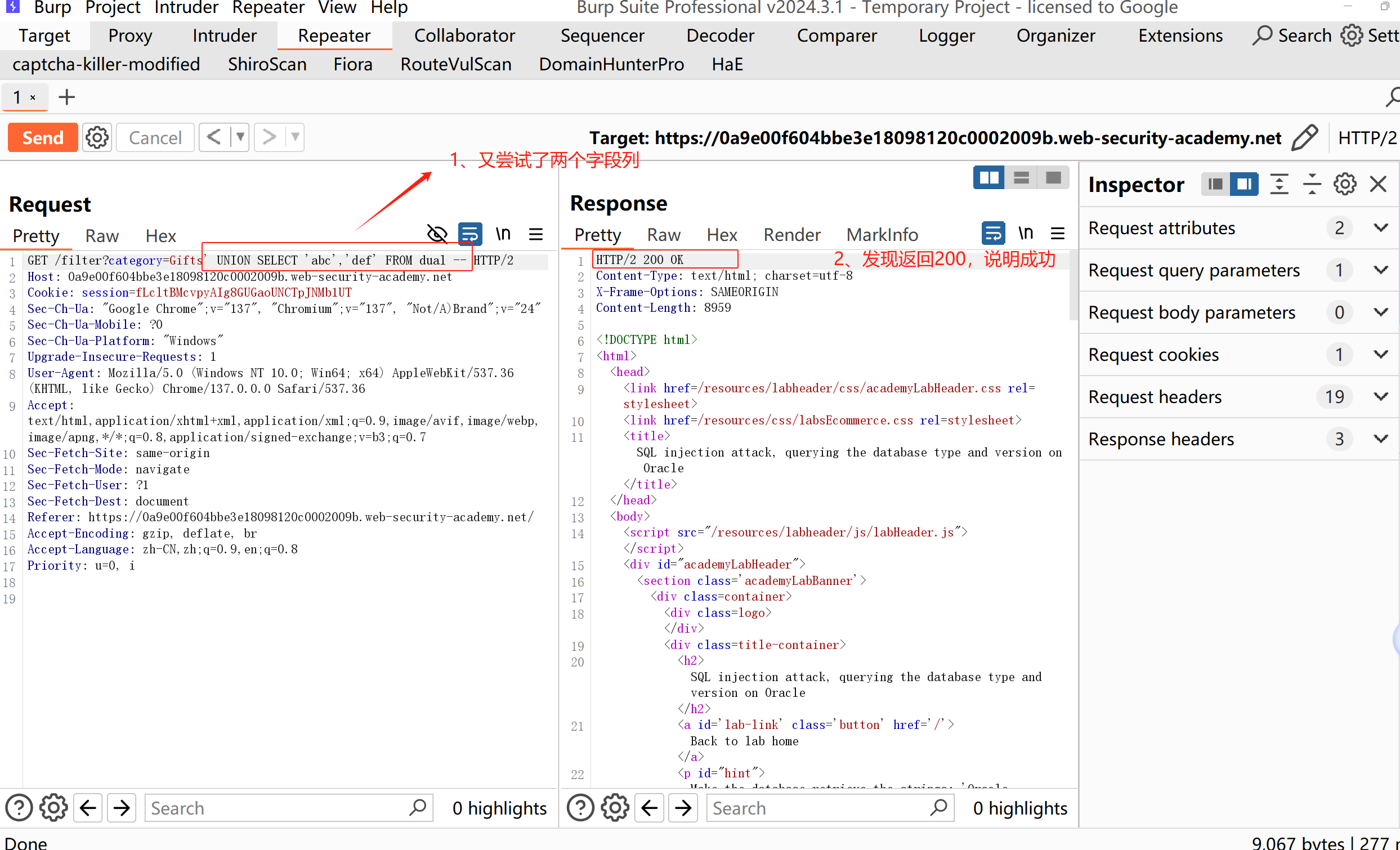Click the Inspector settings gear icon
Viewport: 1400px width, 850px height.
pos(1345,185)
